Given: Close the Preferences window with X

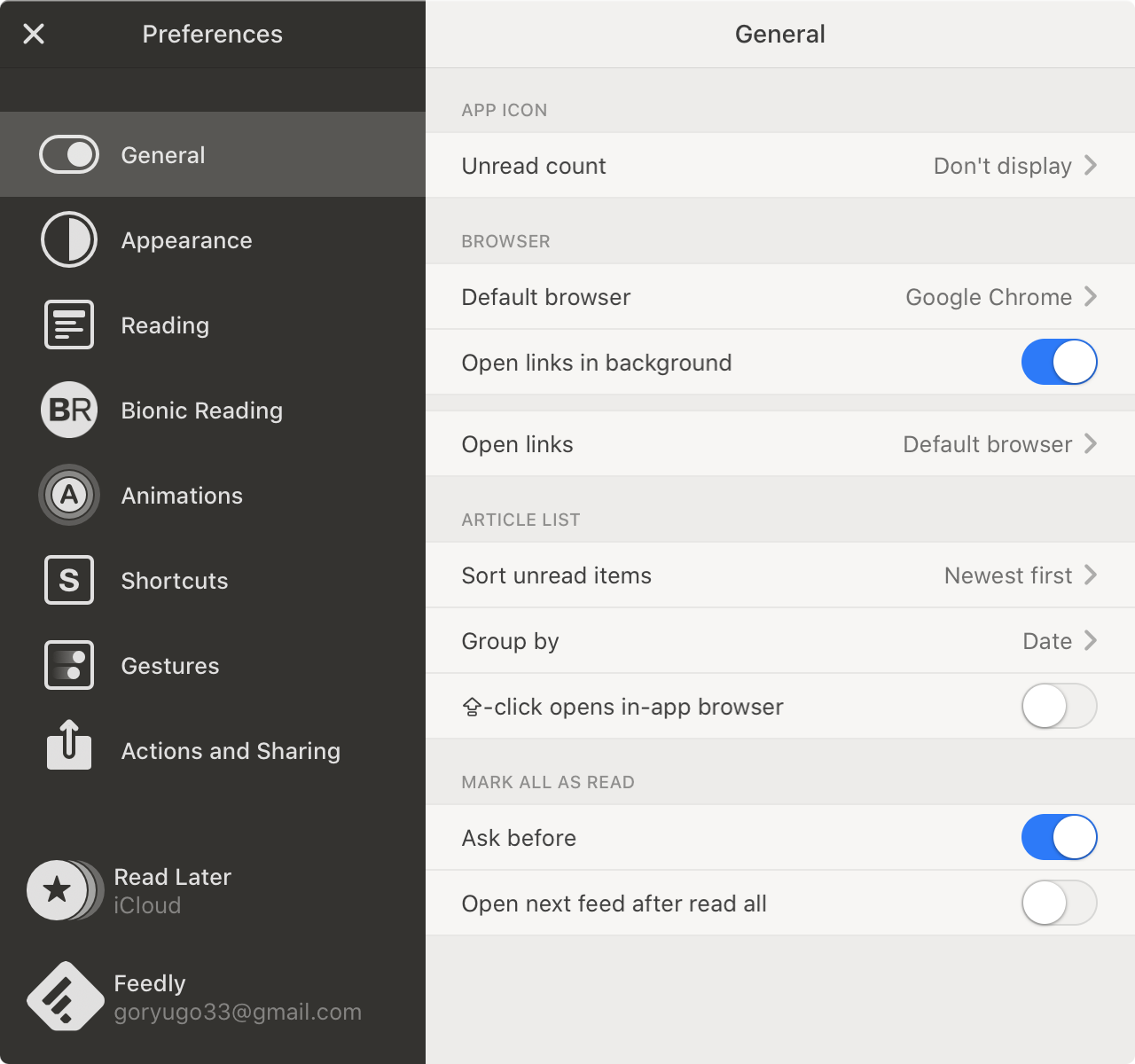Looking at the screenshot, I should point(34,34).
